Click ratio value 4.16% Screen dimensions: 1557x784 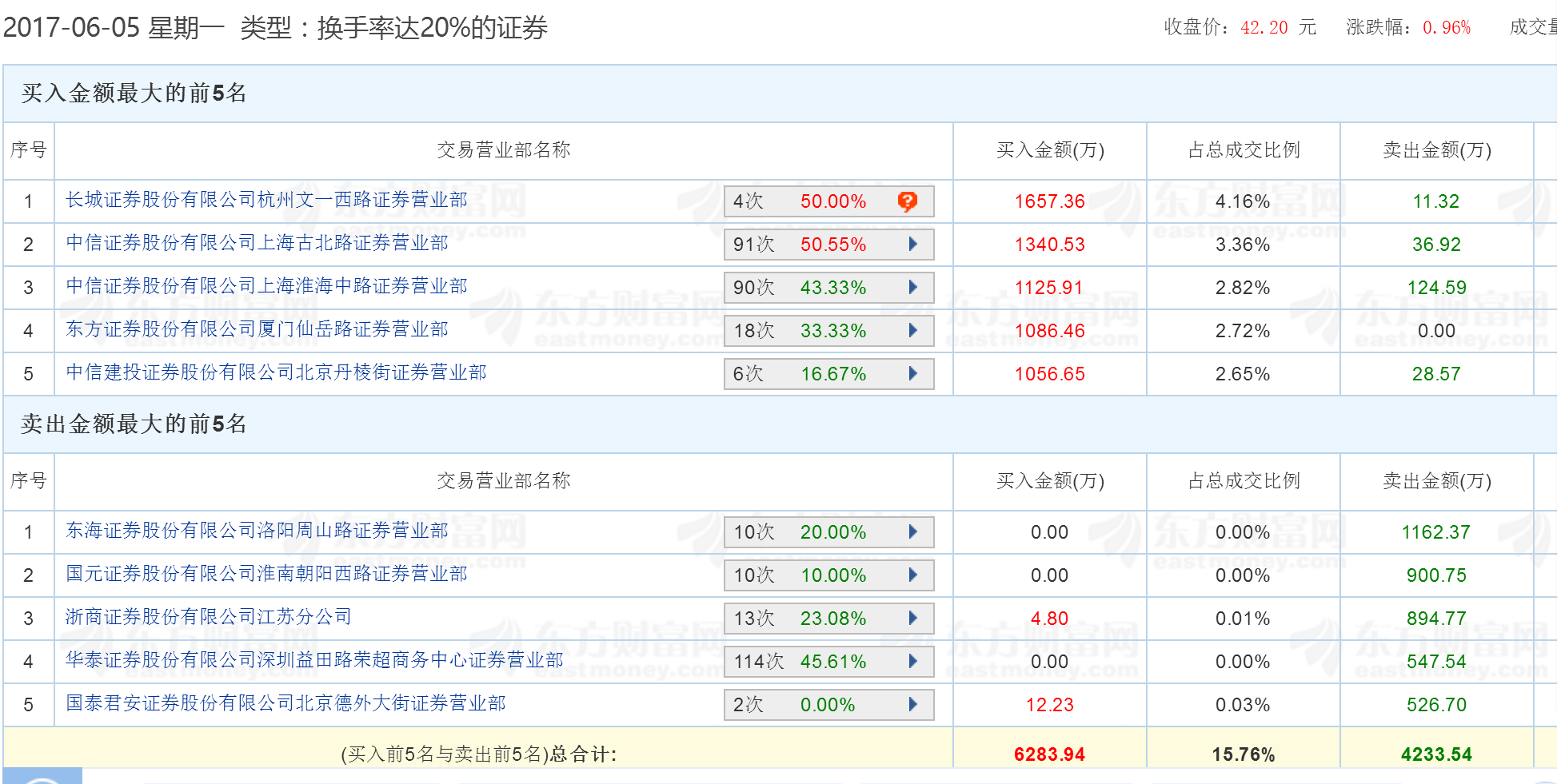[1243, 201]
